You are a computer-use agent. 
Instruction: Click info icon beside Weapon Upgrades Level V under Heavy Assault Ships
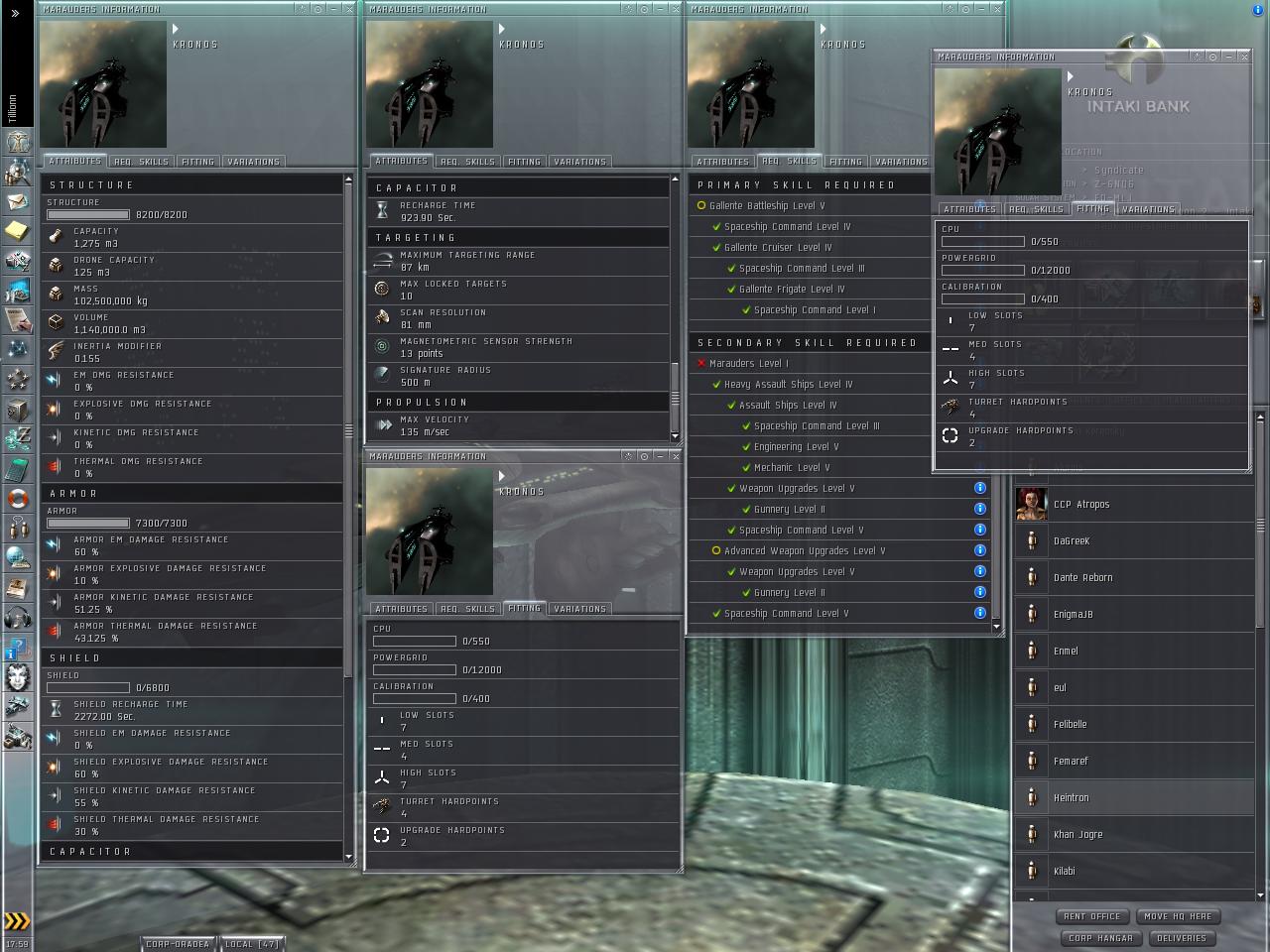point(980,488)
